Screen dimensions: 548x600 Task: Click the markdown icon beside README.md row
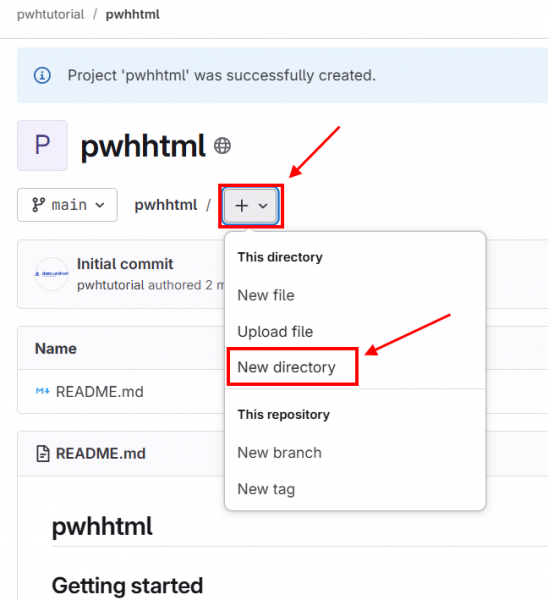coord(42,391)
